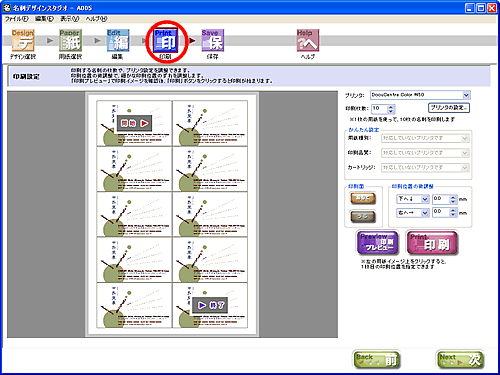500x375 pixels.
Task: Select the card thumbnail with the 開始 marker
Action: click(134, 123)
